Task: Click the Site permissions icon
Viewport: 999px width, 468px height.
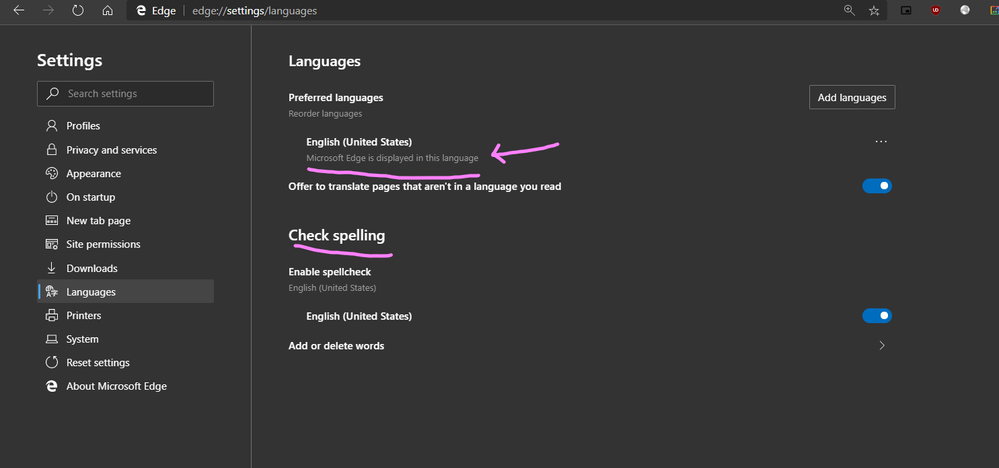Action: tap(52, 245)
